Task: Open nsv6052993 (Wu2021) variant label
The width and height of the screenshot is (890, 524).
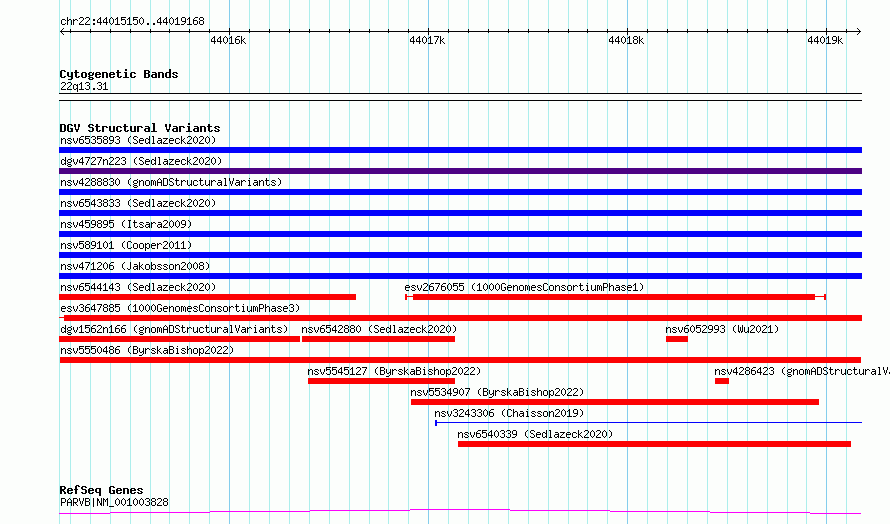Action: 722,329
